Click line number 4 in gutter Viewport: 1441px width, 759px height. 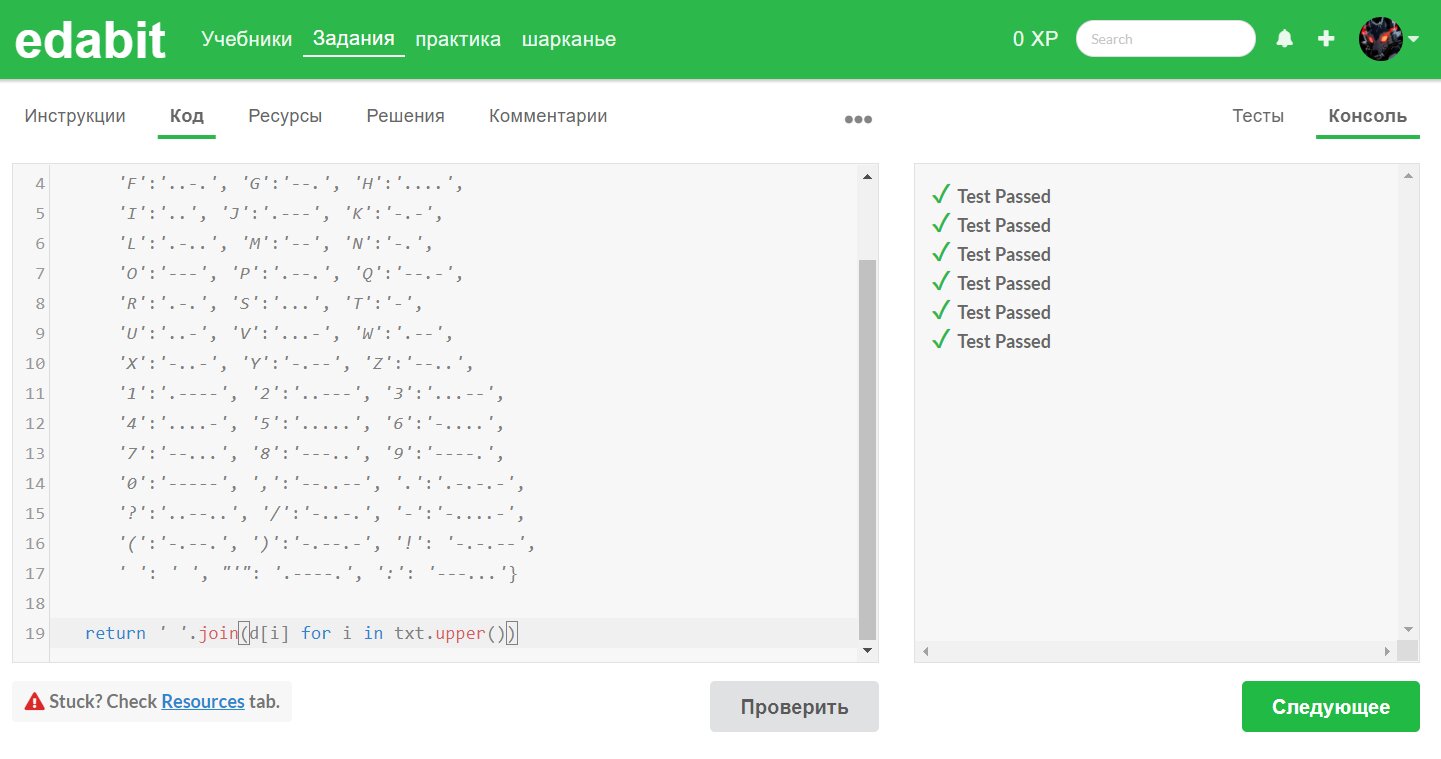click(40, 183)
